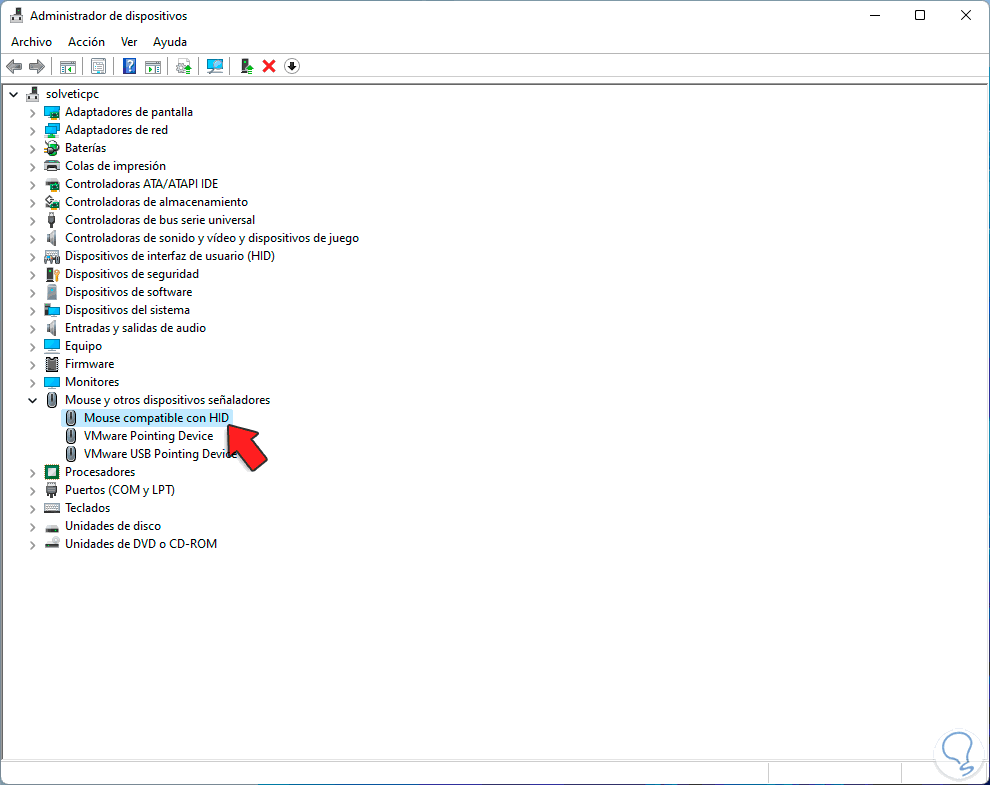The height and width of the screenshot is (785, 990).
Task: Select the Unidades de disco label
Action: click(112, 526)
